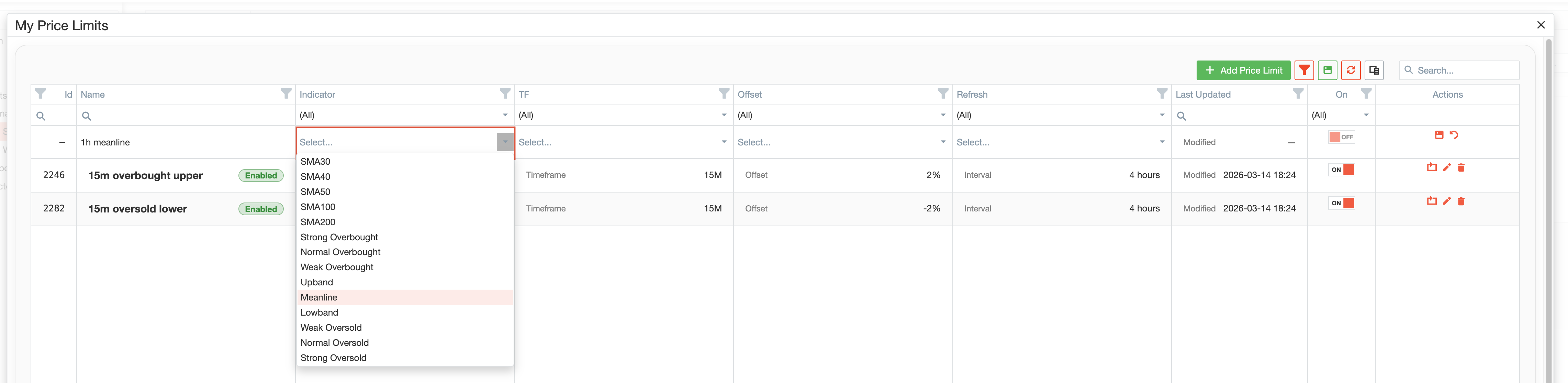Click the green save icon in toolbar
This screenshot has width=1568, height=383.
point(1327,70)
